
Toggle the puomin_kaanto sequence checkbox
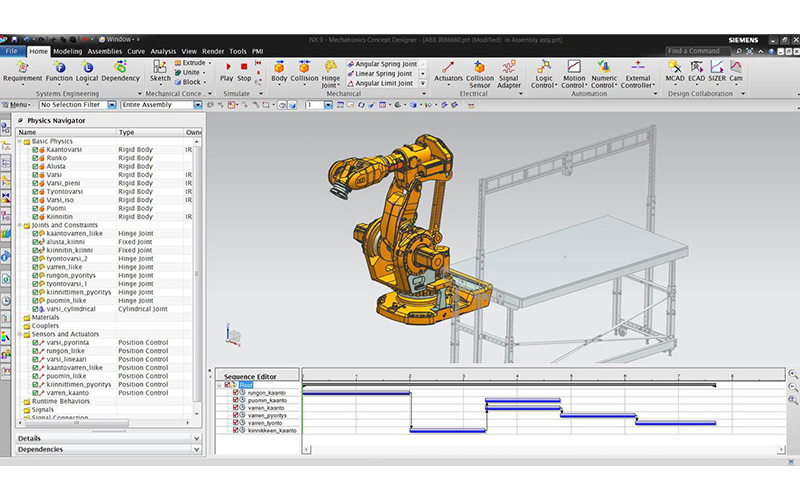236,401
